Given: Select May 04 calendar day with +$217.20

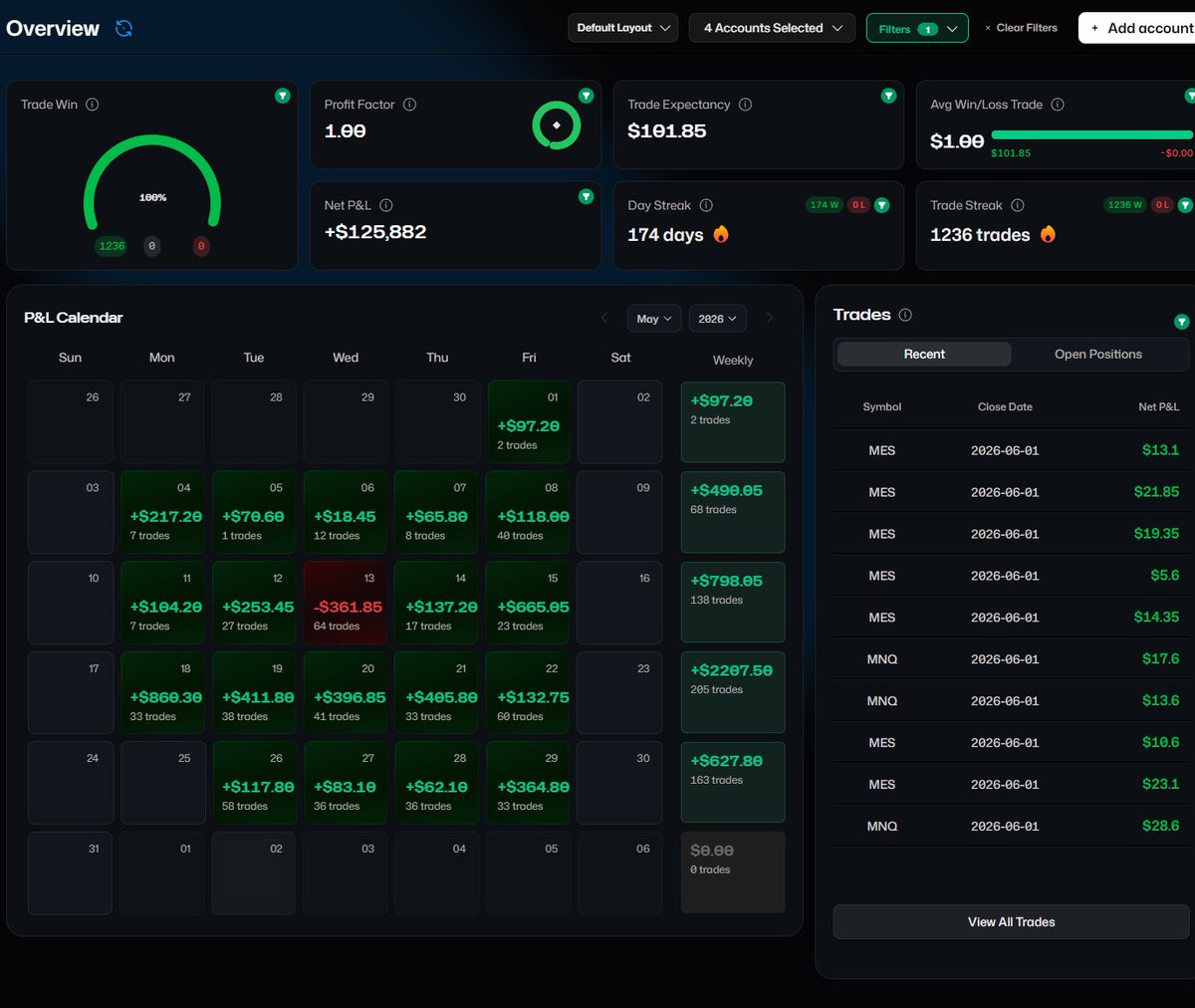Looking at the screenshot, I should [162, 512].
